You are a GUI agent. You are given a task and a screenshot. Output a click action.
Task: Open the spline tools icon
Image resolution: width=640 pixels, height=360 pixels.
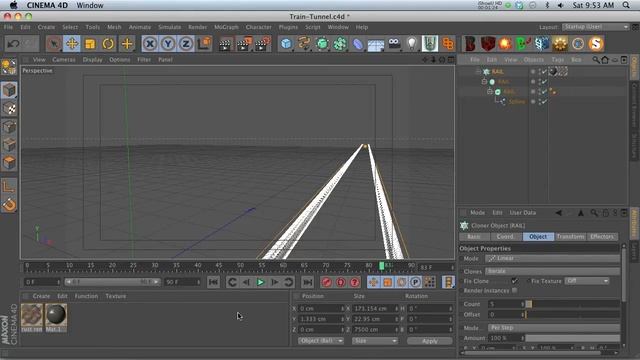coord(304,44)
